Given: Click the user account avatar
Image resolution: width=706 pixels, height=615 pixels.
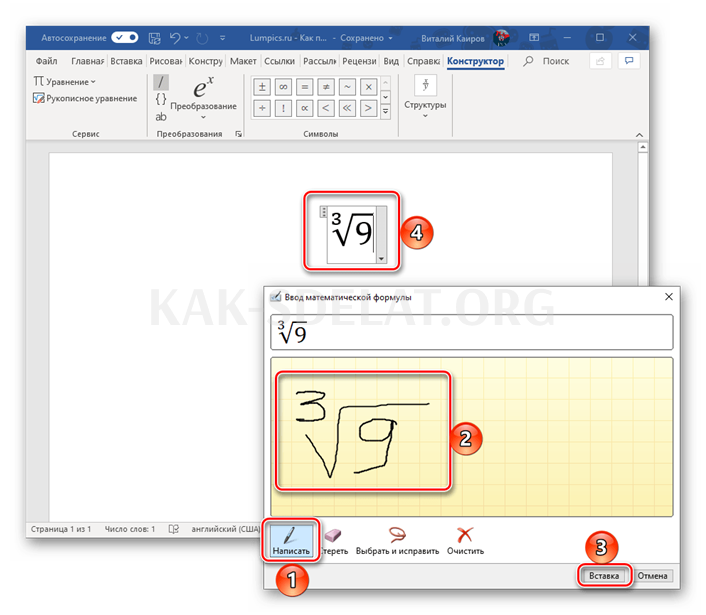Looking at the screenshot, I should pyautogui.click(x=501, y=38).
